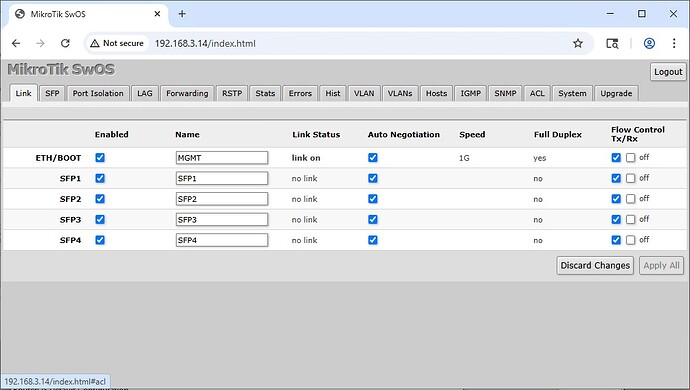Click the 'yes' full duplex value
Viewport: 690px width, 390px height.
point(540,158)
